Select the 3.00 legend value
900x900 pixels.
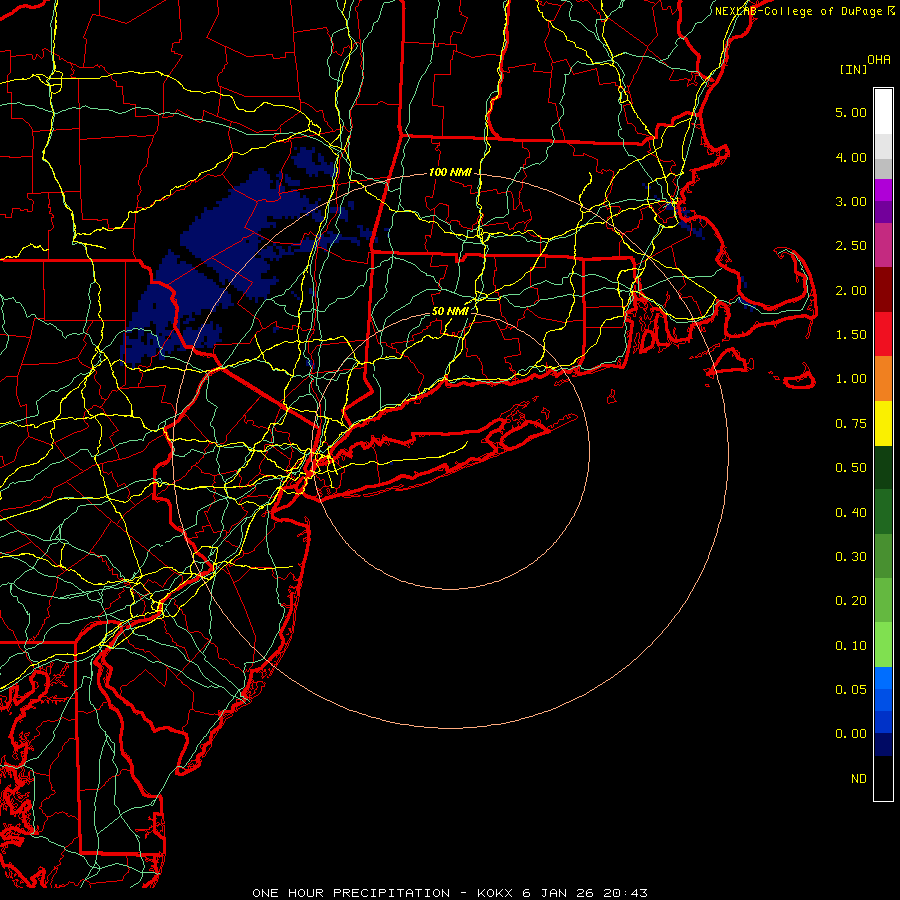[x=851, y=201]
